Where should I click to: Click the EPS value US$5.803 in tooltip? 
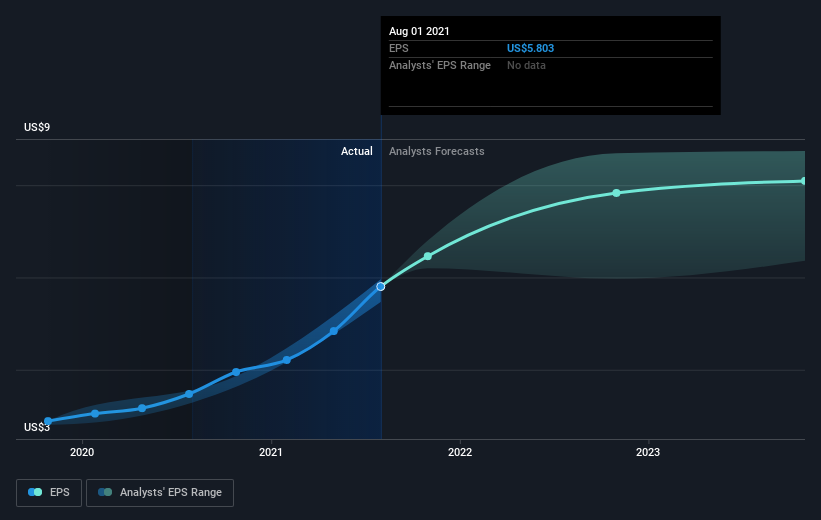[x=530, y=48]
